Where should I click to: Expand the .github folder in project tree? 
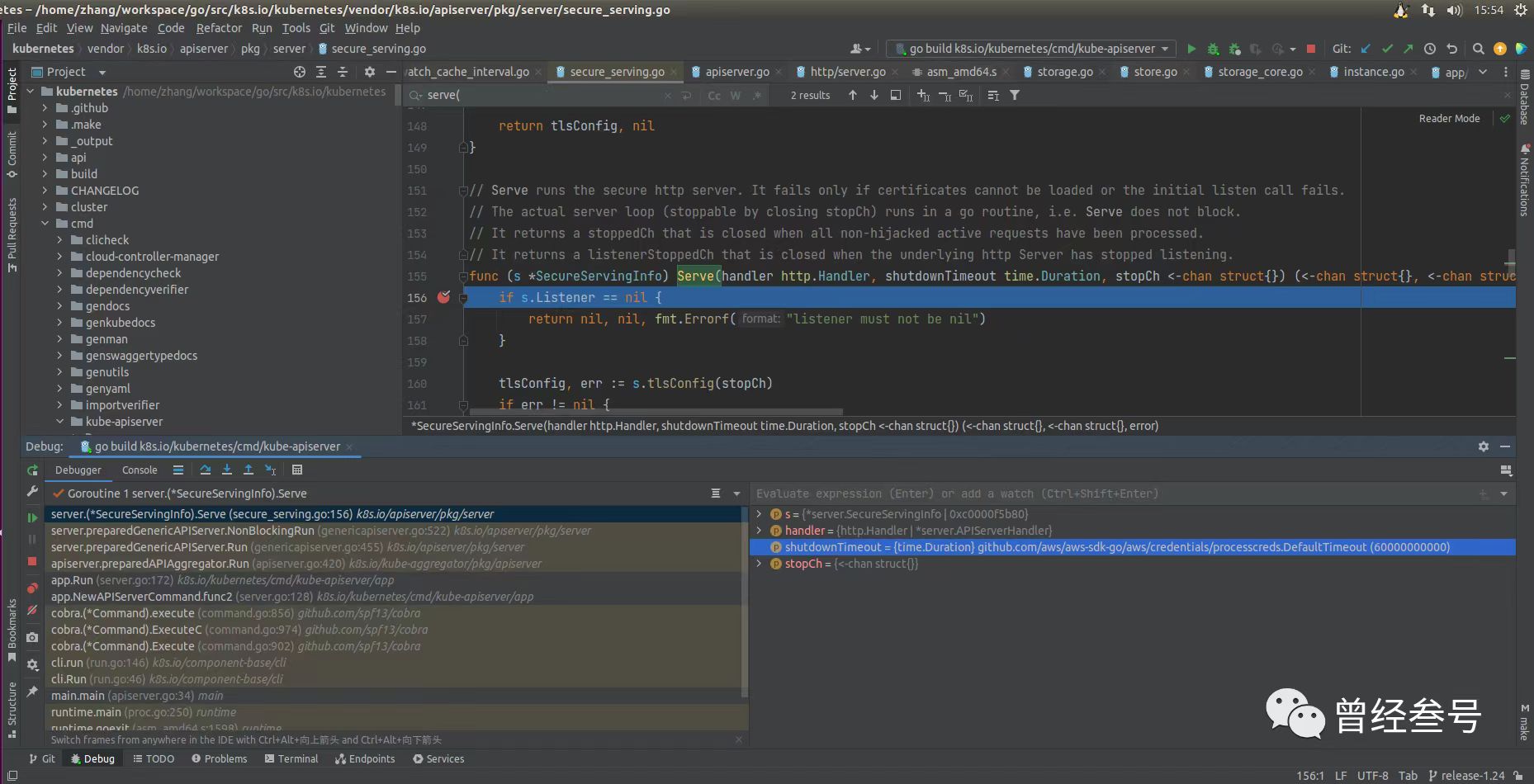(x=45, y=108)
